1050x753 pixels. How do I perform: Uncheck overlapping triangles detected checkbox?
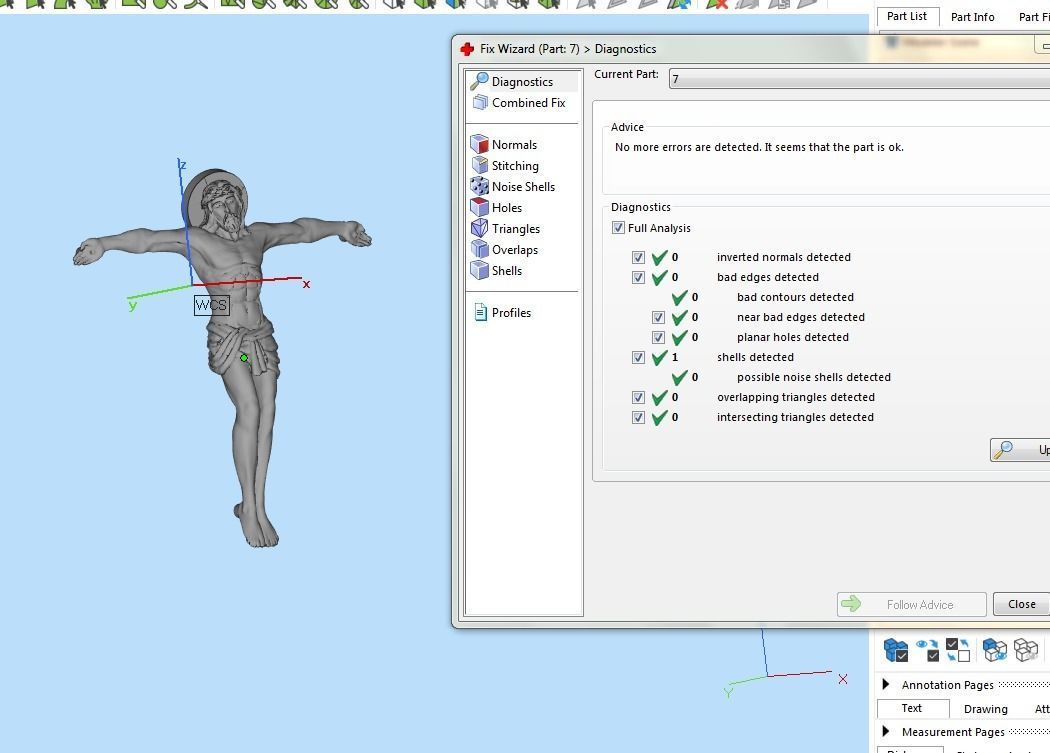tap(638, 397)
